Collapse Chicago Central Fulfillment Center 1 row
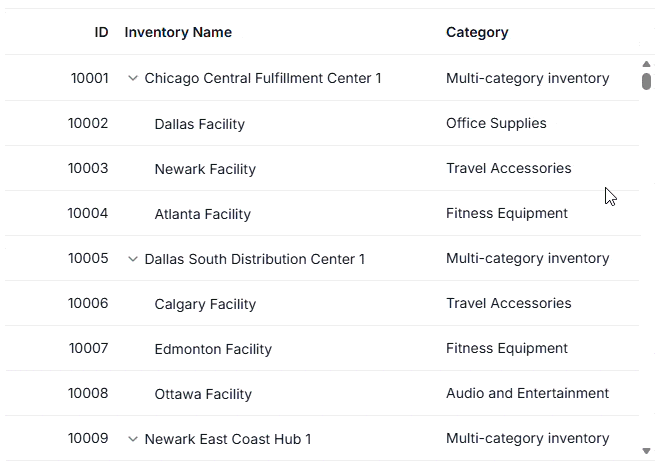The width and height of the screenshot is (664, 470). (x=133, y=78)
